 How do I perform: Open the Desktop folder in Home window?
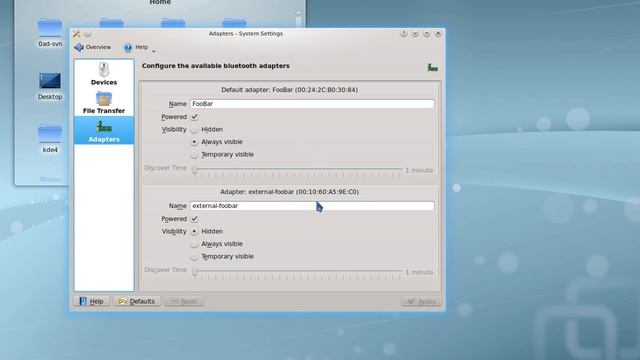50,86
